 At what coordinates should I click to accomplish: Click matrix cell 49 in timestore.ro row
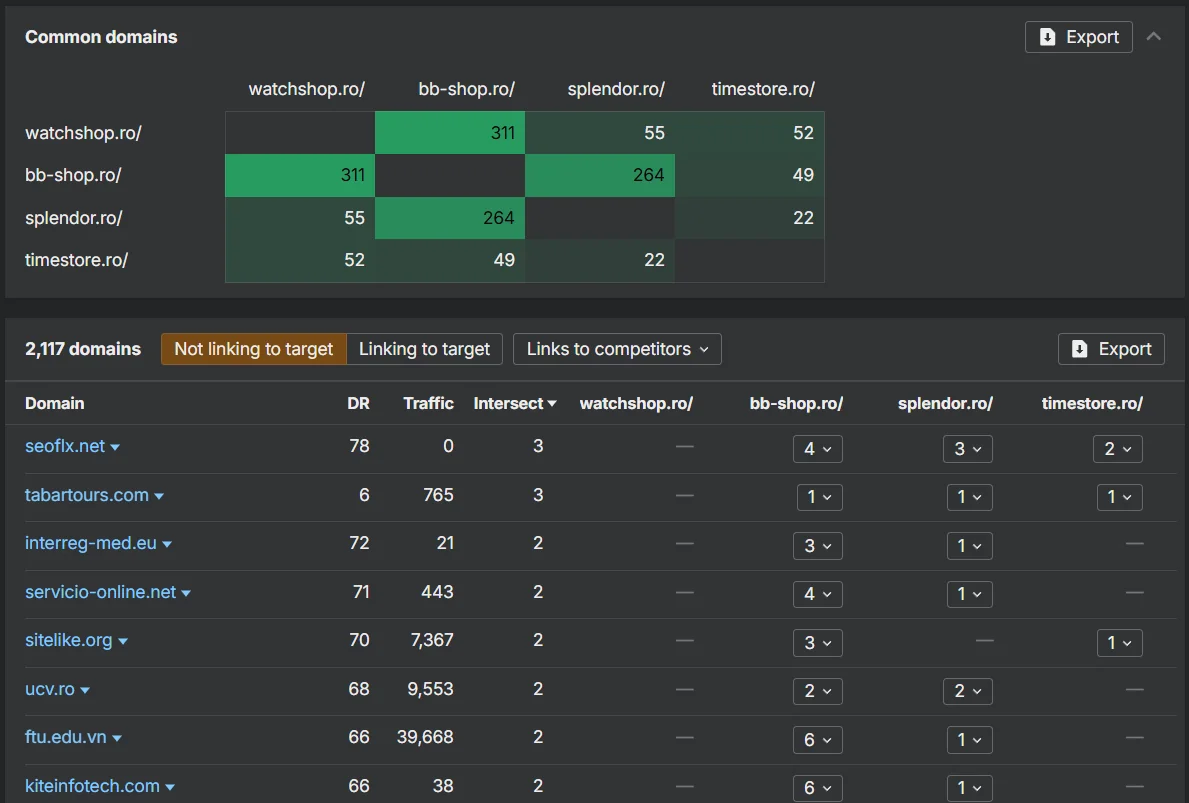pos(450,260)
